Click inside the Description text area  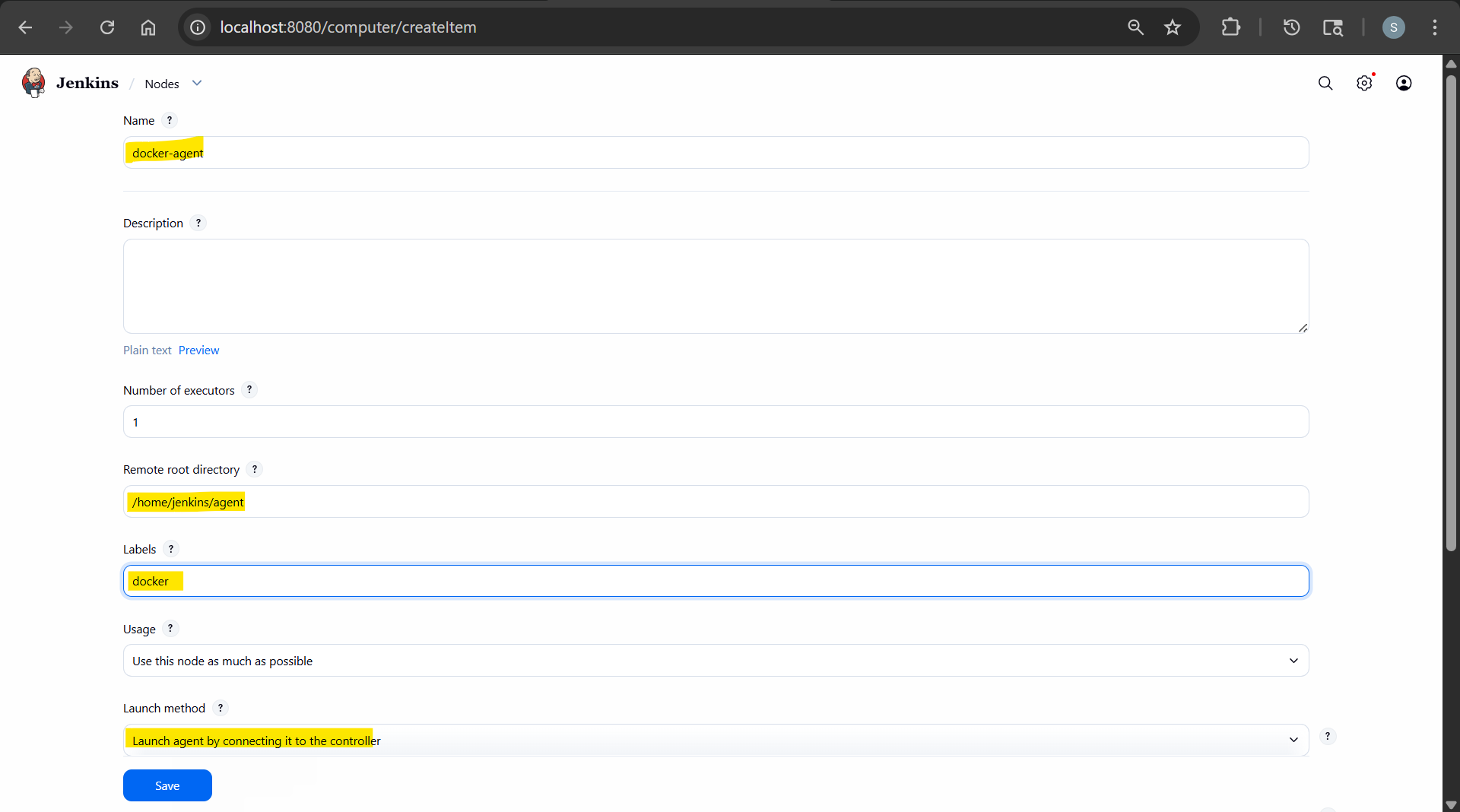[x=716, y=287]
